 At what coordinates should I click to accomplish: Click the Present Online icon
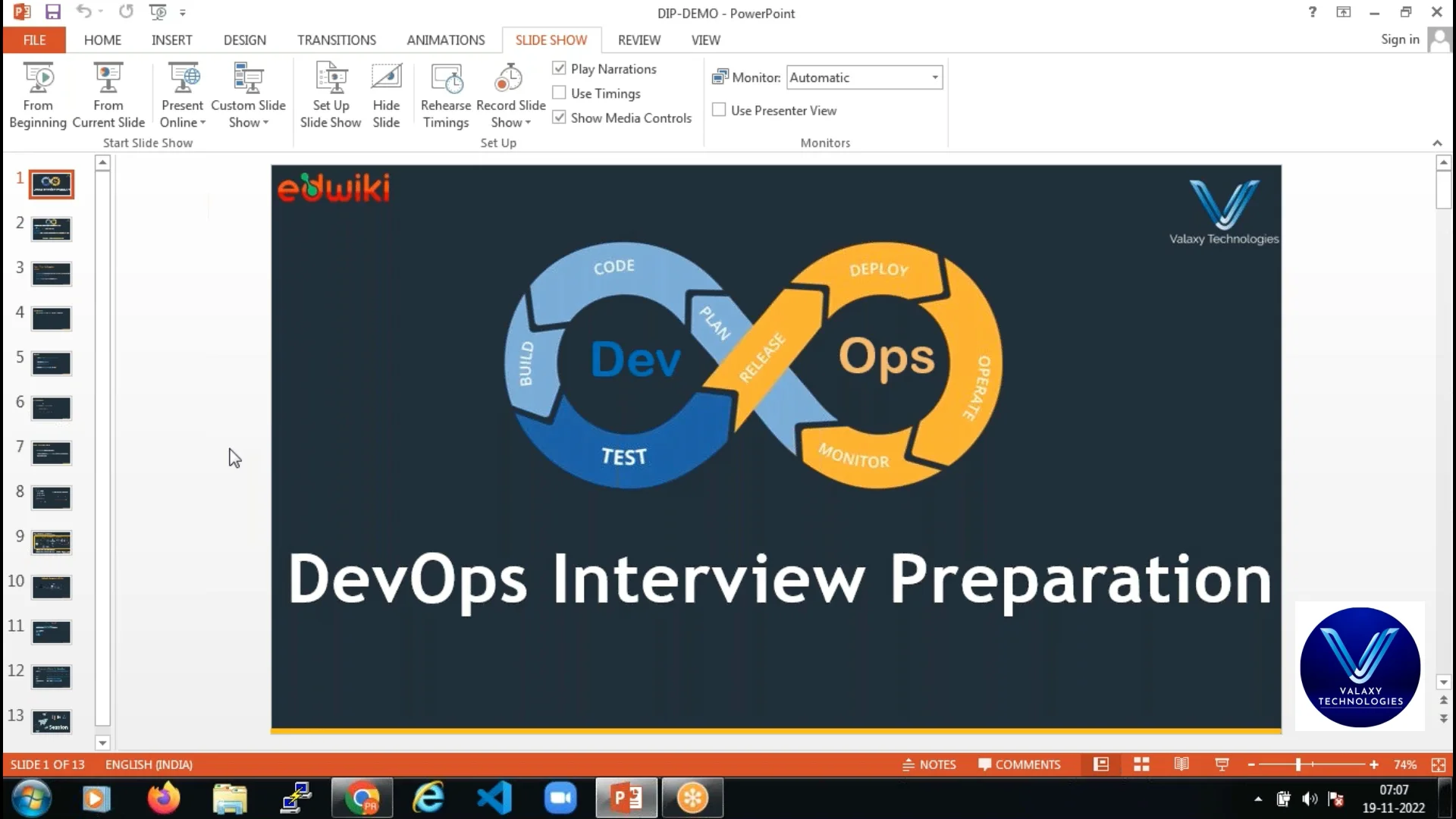[x=183, y=79]
